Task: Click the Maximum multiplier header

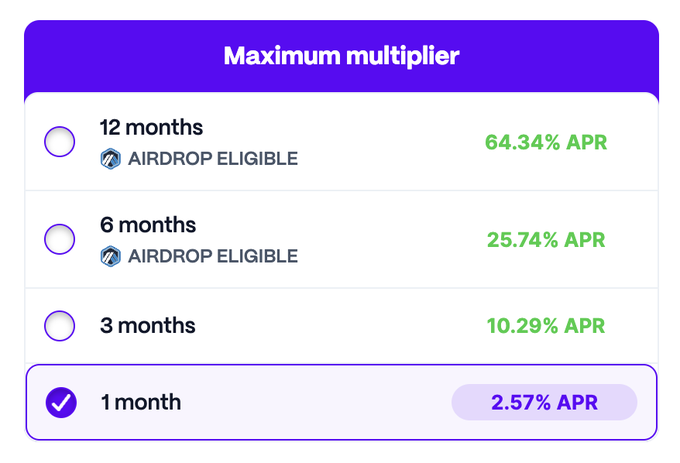Action: pyautogui.click(x=341, y=56)
